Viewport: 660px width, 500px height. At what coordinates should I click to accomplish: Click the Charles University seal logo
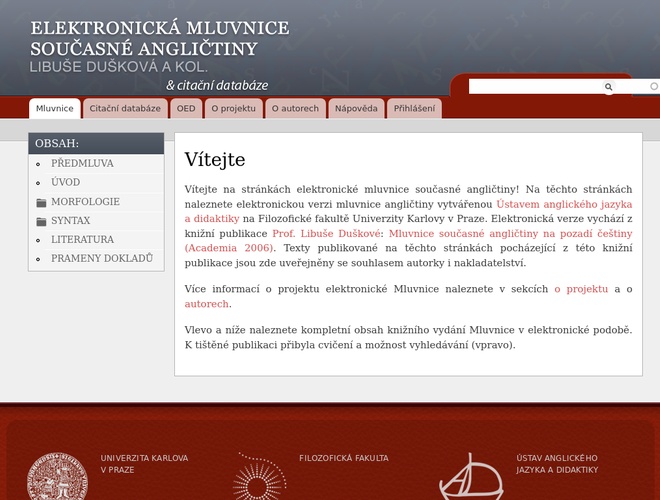[56, 478]
